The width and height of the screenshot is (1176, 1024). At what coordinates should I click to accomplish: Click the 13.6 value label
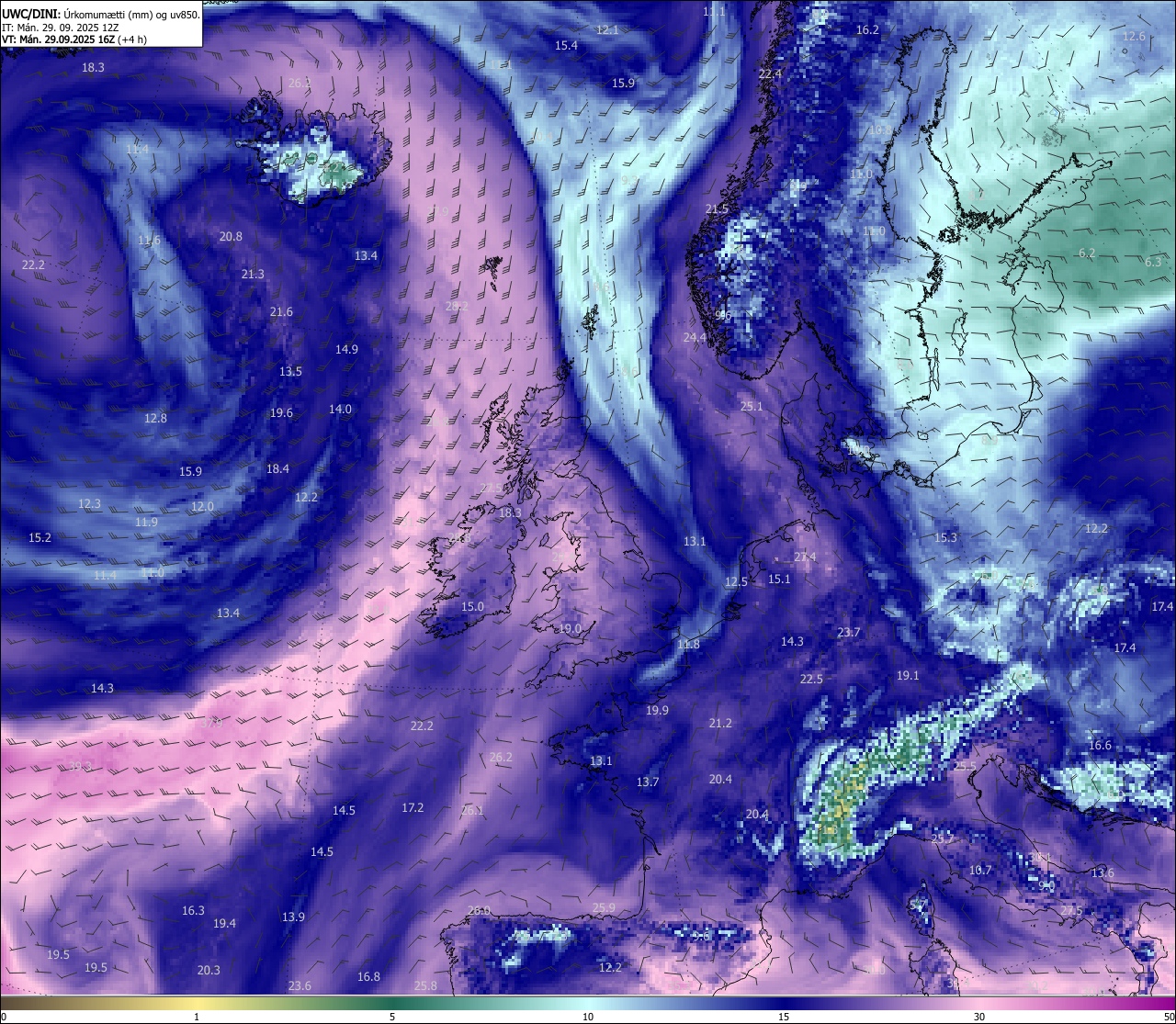[1102, 872]
